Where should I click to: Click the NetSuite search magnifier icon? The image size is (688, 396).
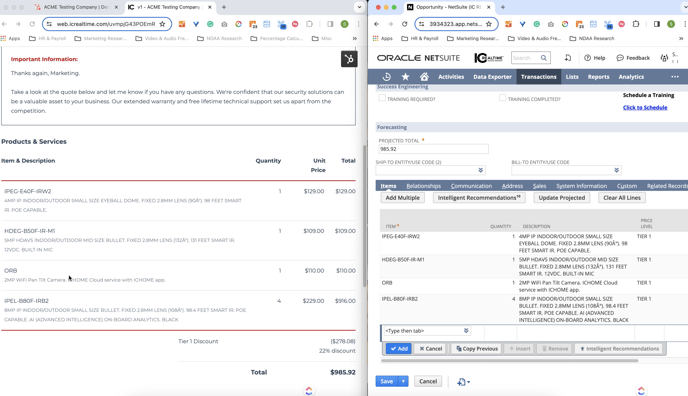[544, 58]
